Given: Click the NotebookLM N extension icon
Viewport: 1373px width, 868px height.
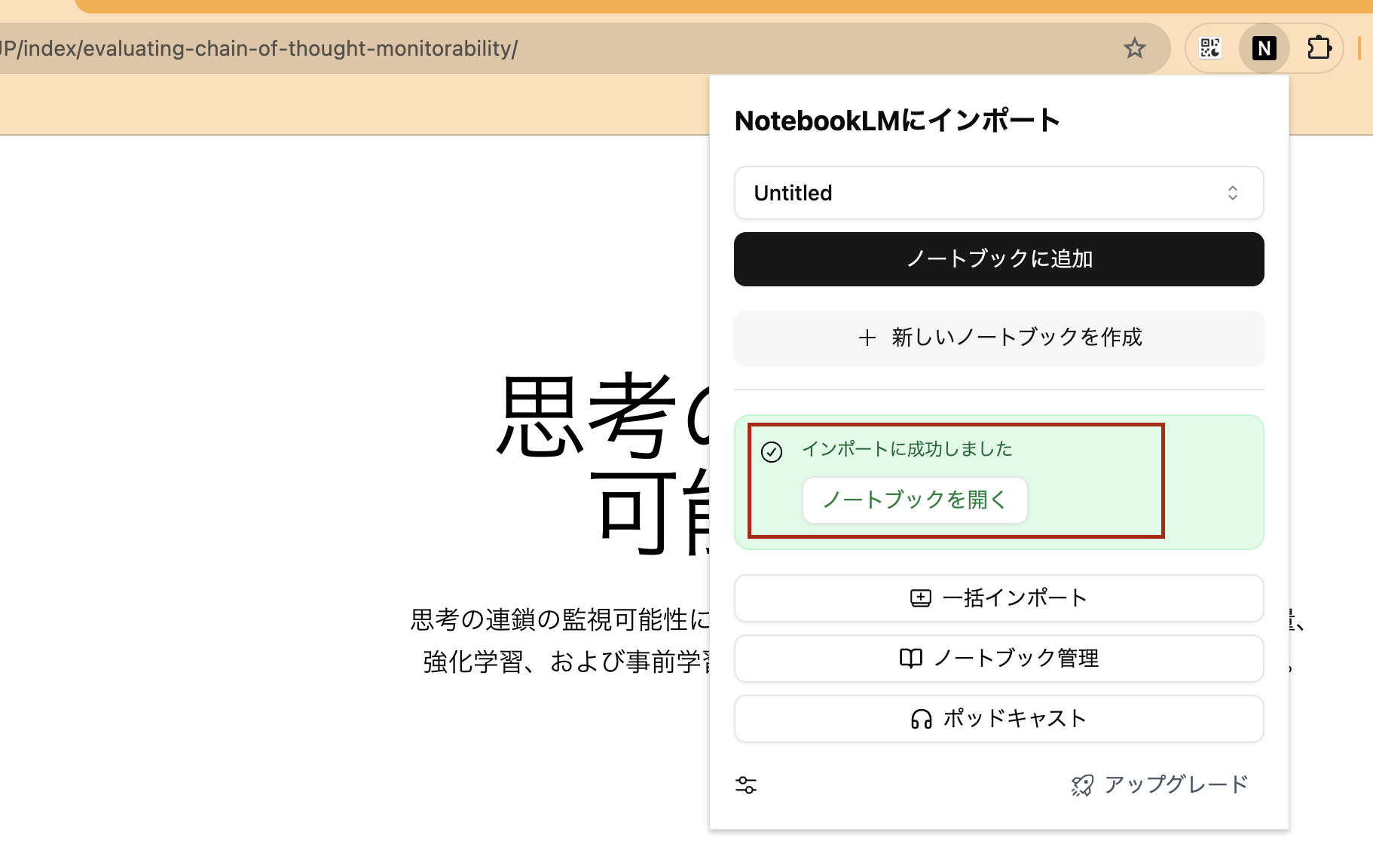Looking at the screenshot, I should point(1264,49).
